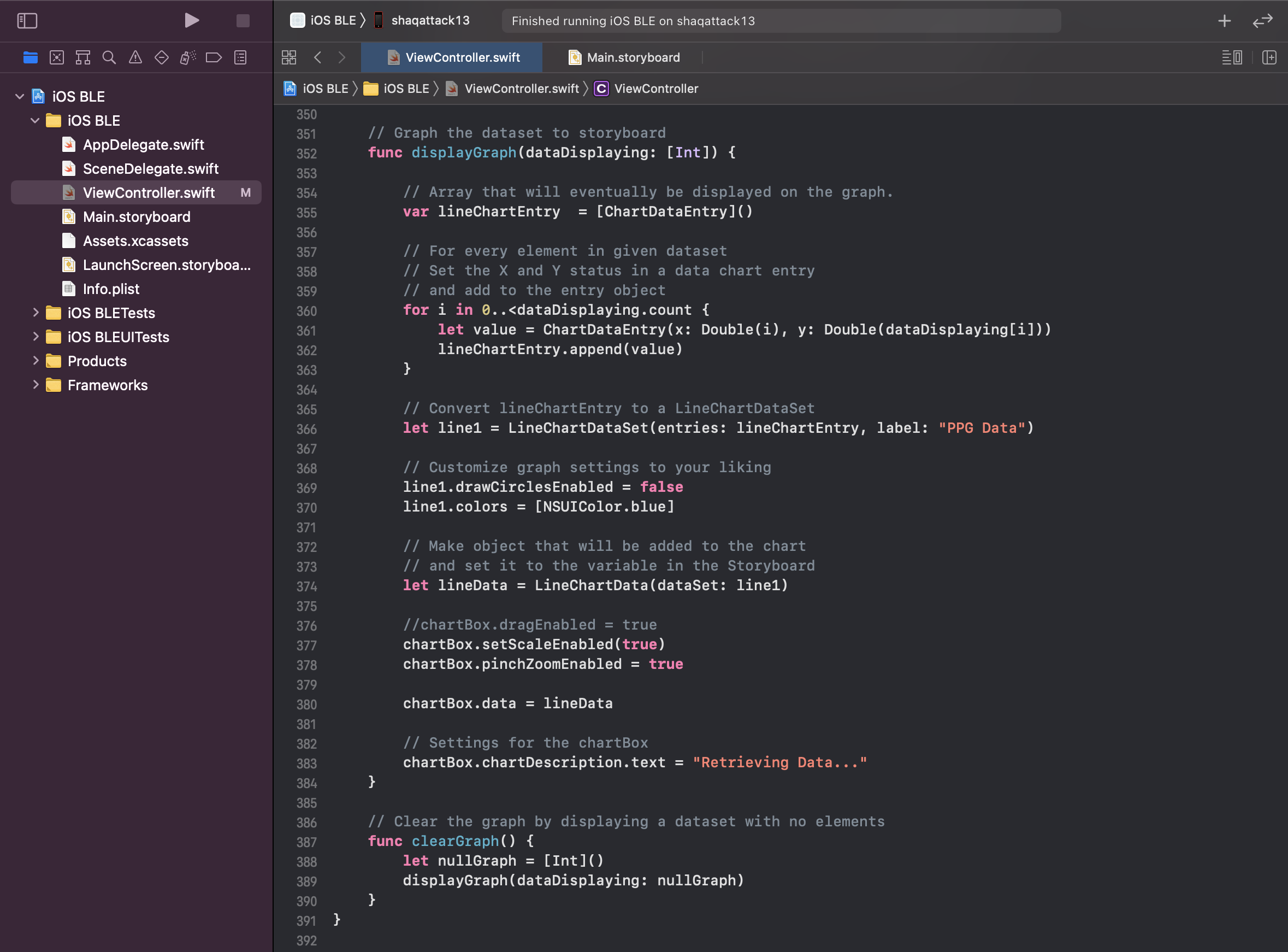
Task: Expand the Frameworks folder
Action: click(35, 385)
